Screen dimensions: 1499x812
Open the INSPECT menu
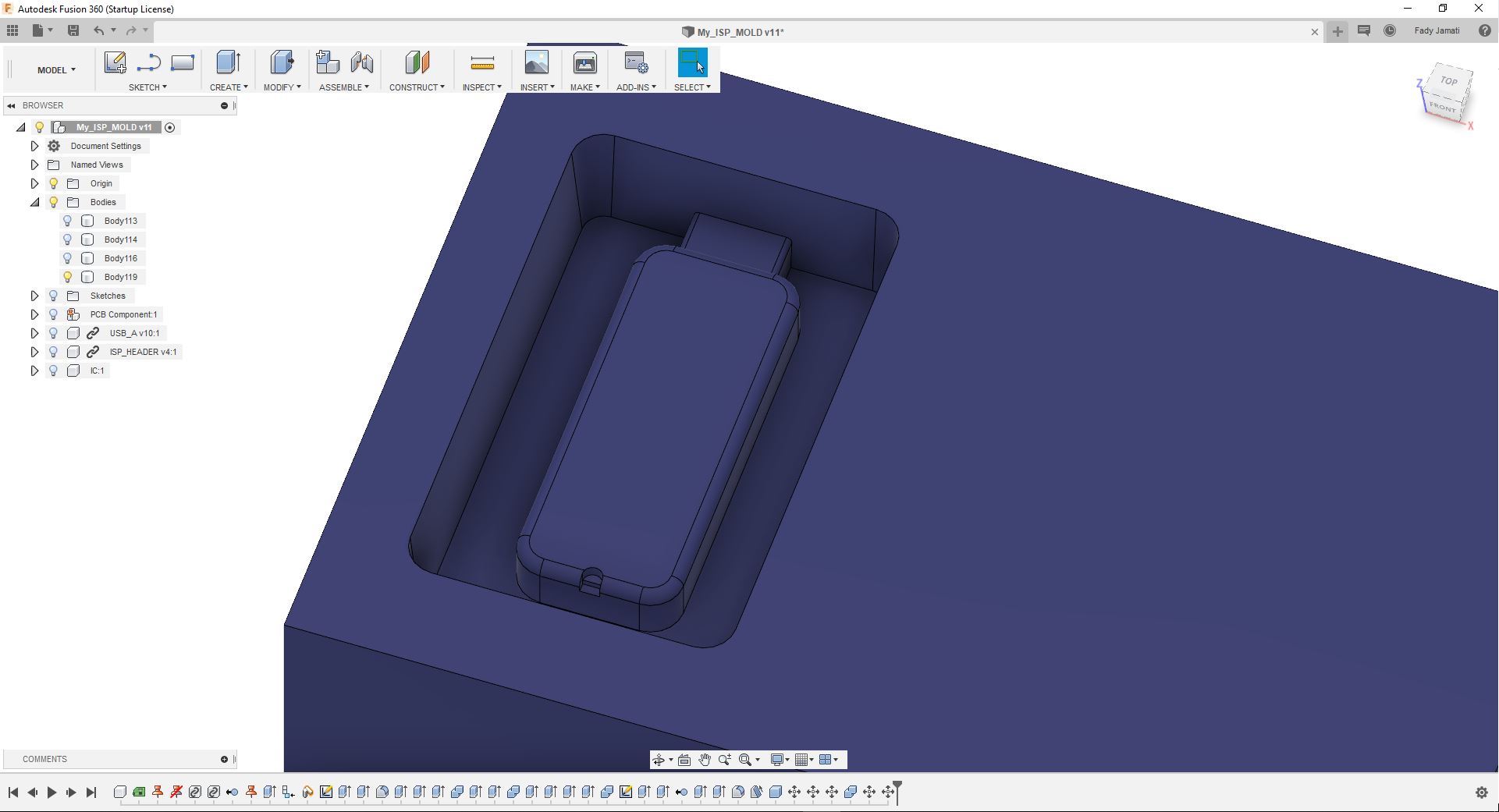[x=481, y=87]
